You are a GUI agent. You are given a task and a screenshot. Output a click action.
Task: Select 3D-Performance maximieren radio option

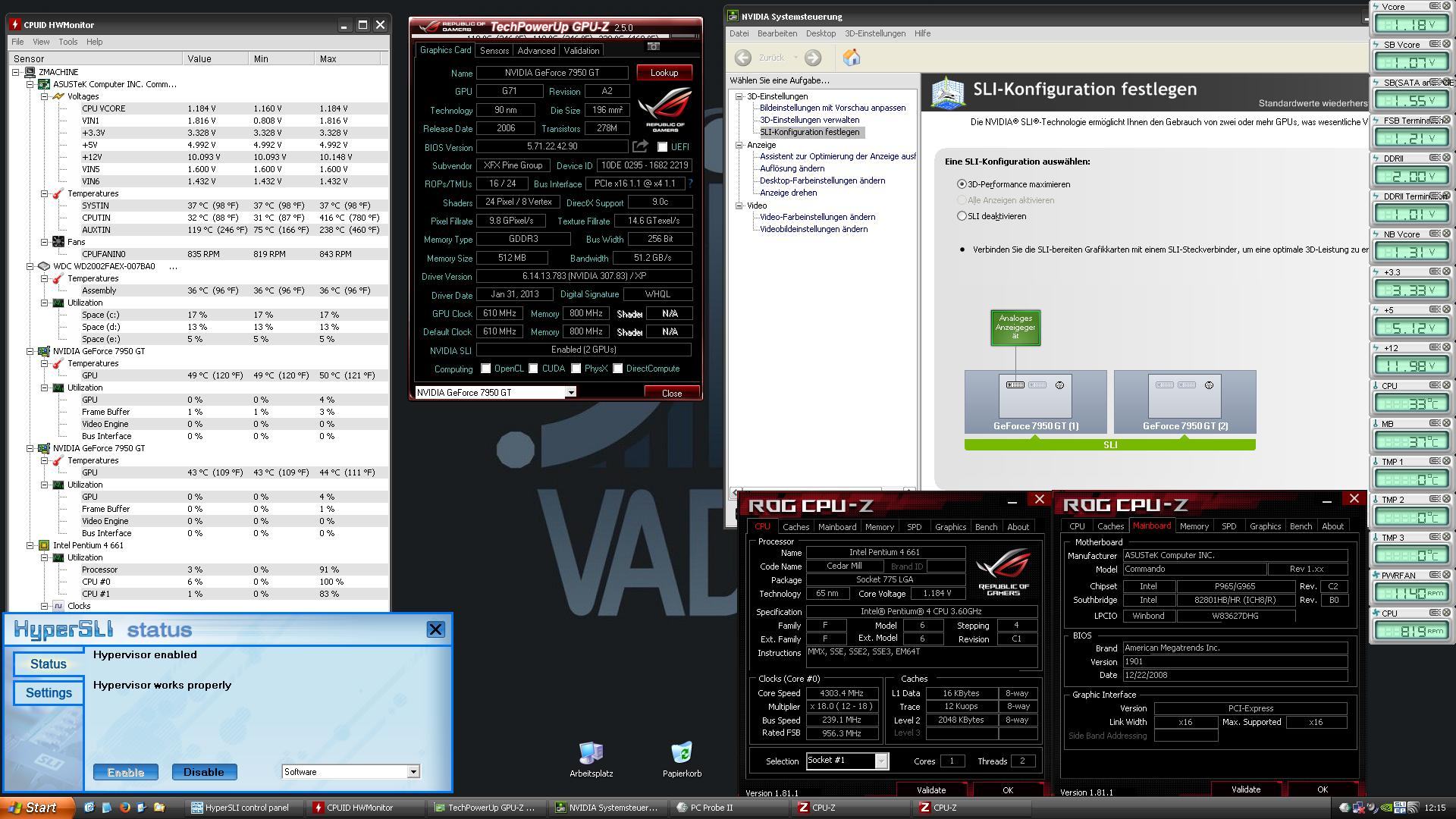[x=962, y=184]
